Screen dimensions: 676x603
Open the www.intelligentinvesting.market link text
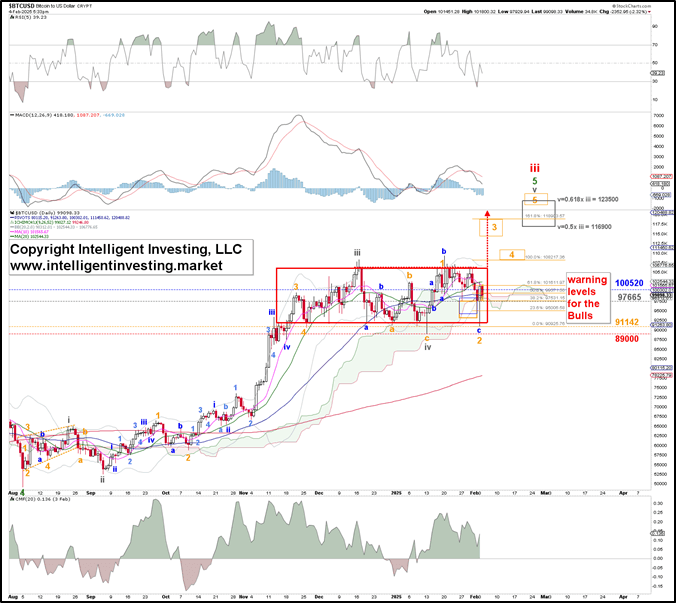pyautogui.click(x=116, y=265)
